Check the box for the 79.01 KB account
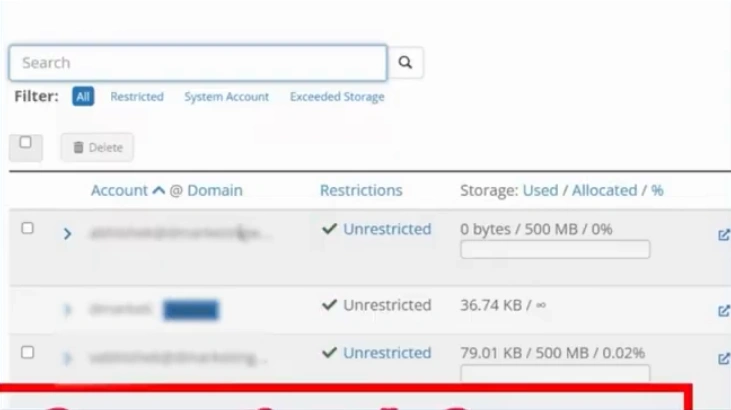This screenshot has width=731, height=410. [x=27, y=352]
